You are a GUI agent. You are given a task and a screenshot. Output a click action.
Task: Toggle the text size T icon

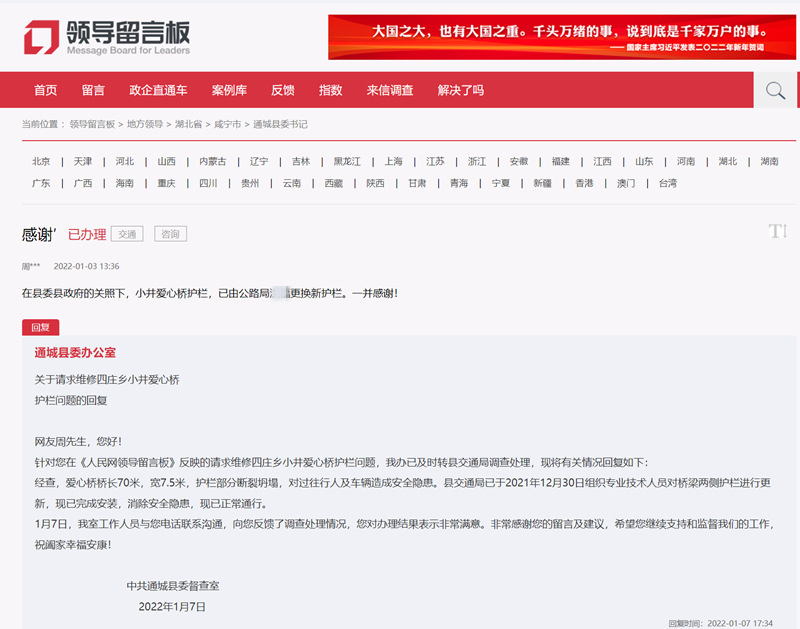point(778,231)
